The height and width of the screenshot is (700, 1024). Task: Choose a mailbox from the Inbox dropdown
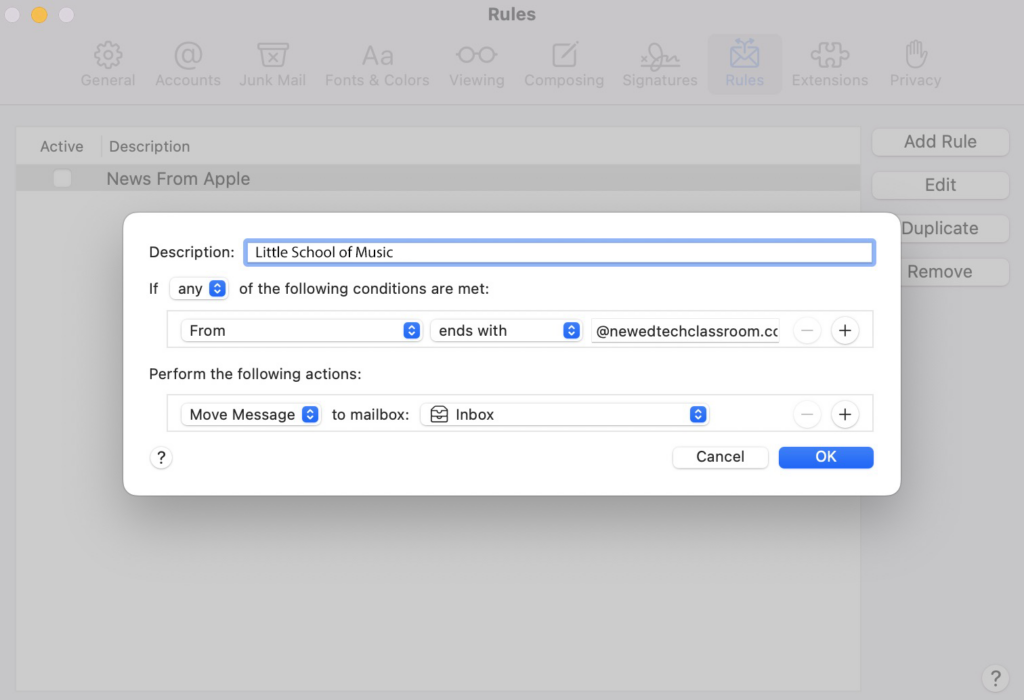[564, 415]
